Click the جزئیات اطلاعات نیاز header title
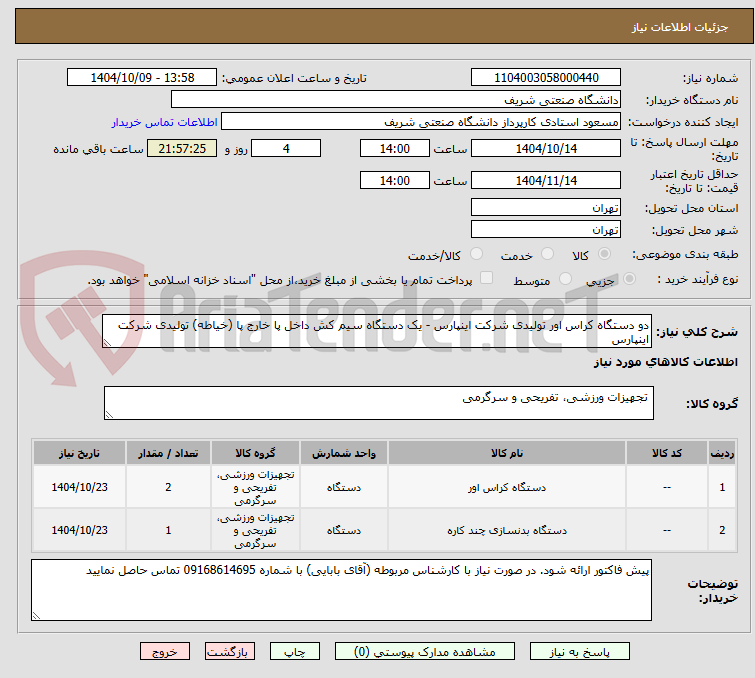 pyautogui.click(x=680, y=27)
